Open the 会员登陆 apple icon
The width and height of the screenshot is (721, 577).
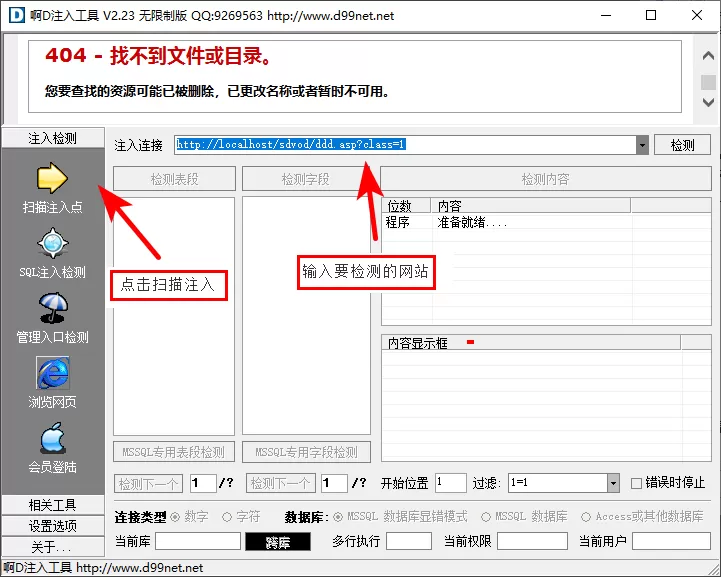click(x=53, y=438)
